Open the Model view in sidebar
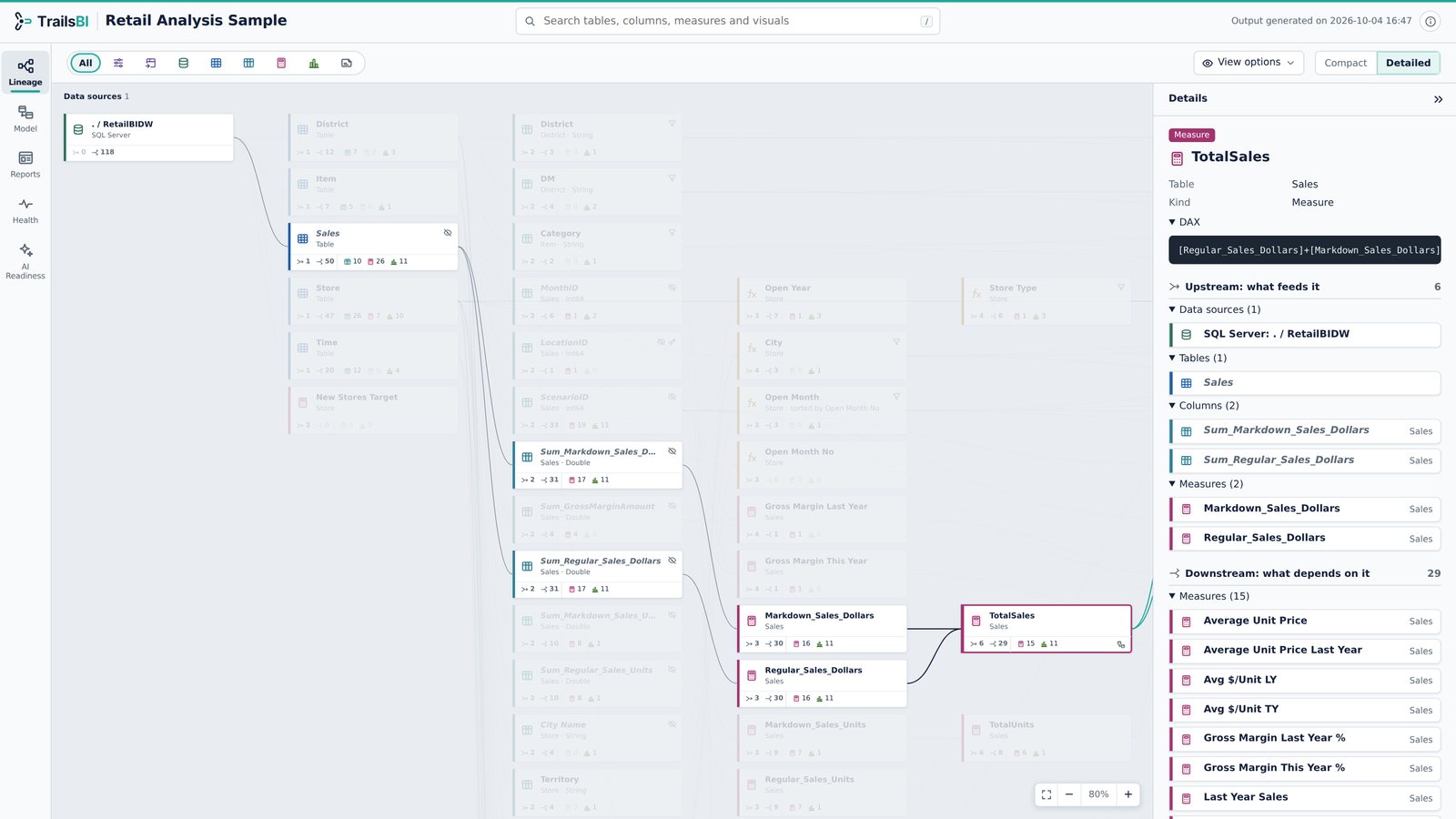Screen dimensions: 1456x819 pyautogui.click(x=25, y=118)
